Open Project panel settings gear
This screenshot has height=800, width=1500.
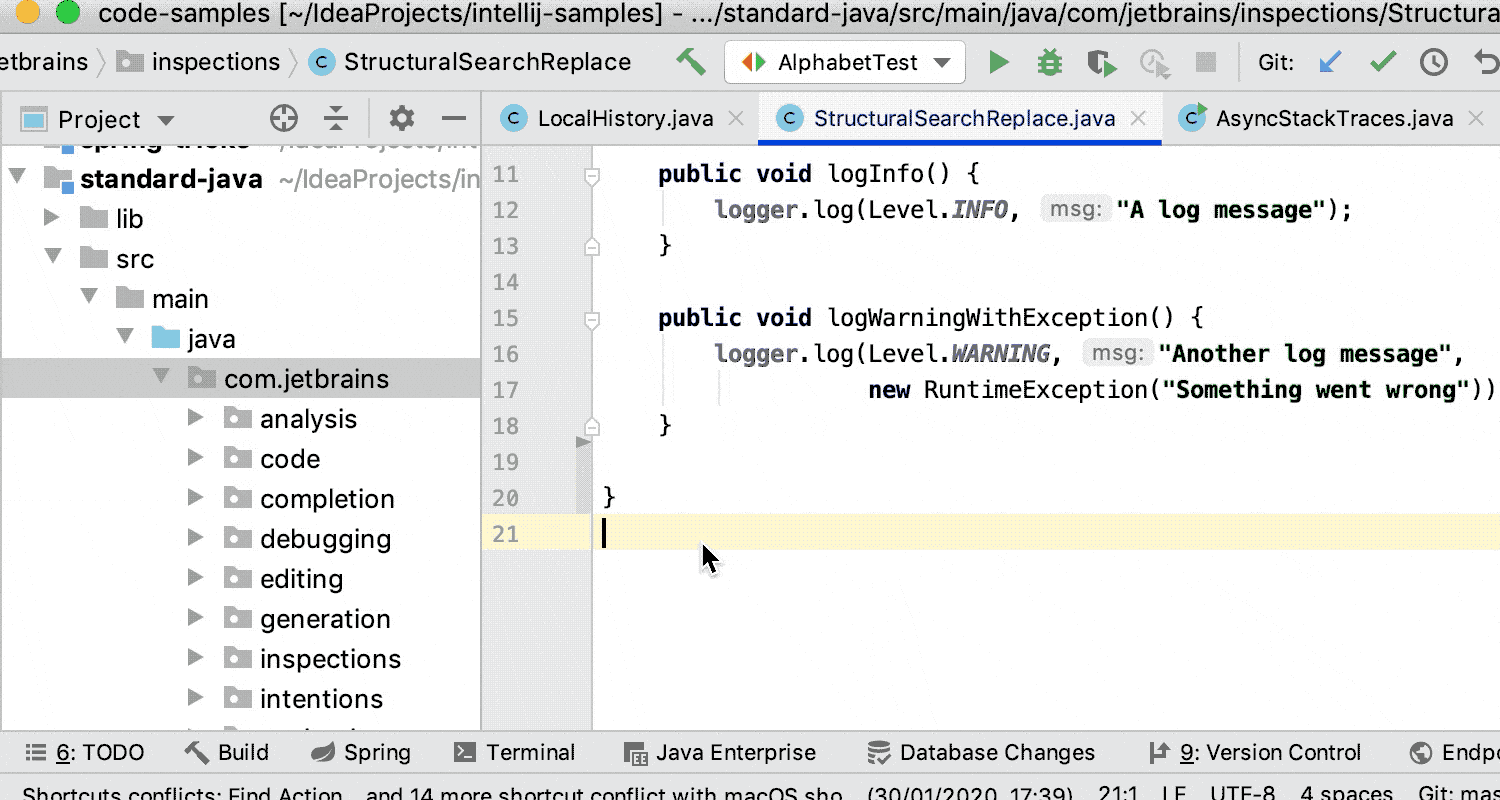[x=402, y=119]
